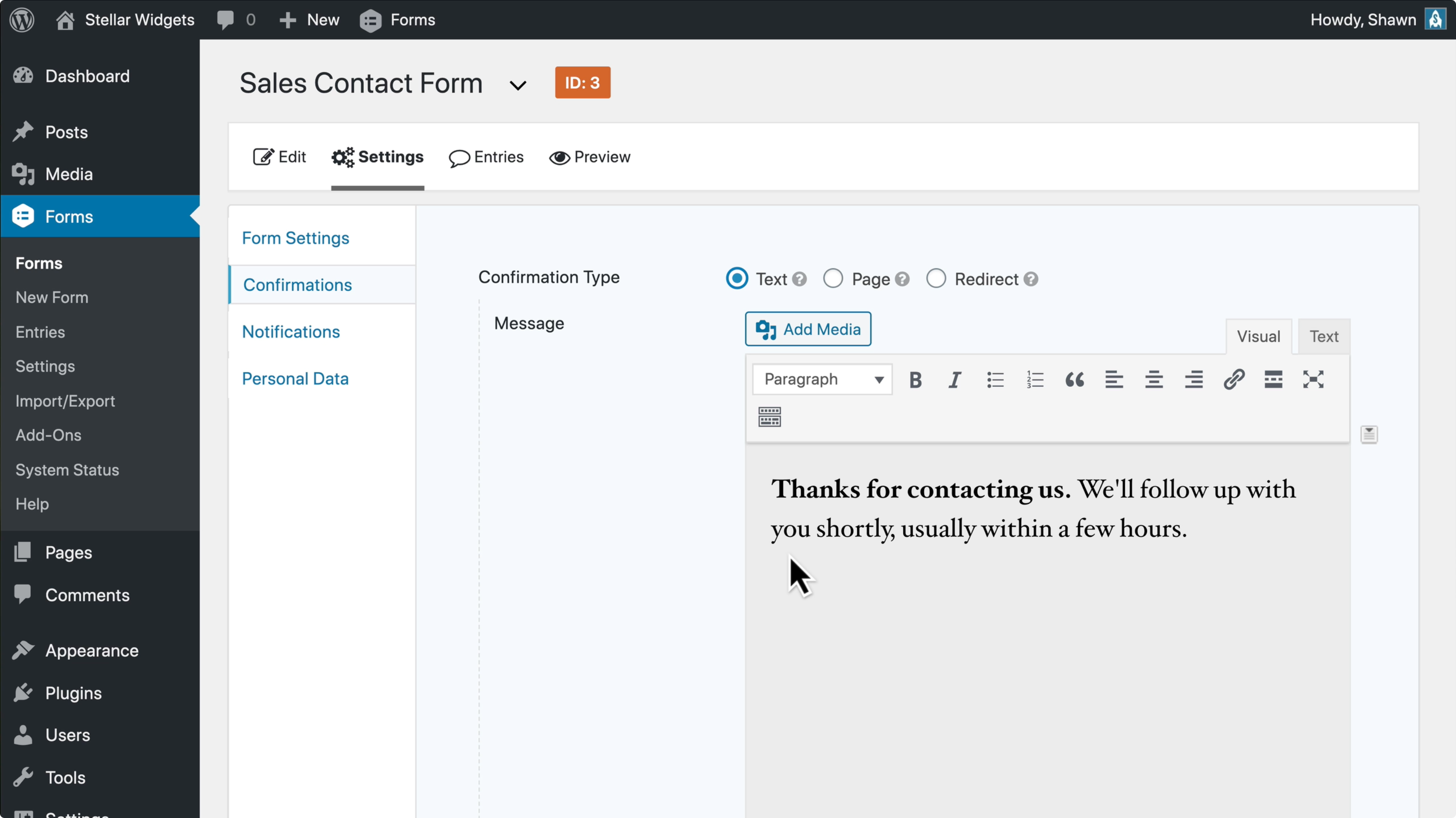Apply blockquote formatting
Screen dimensions: 1456x818
1074,380
